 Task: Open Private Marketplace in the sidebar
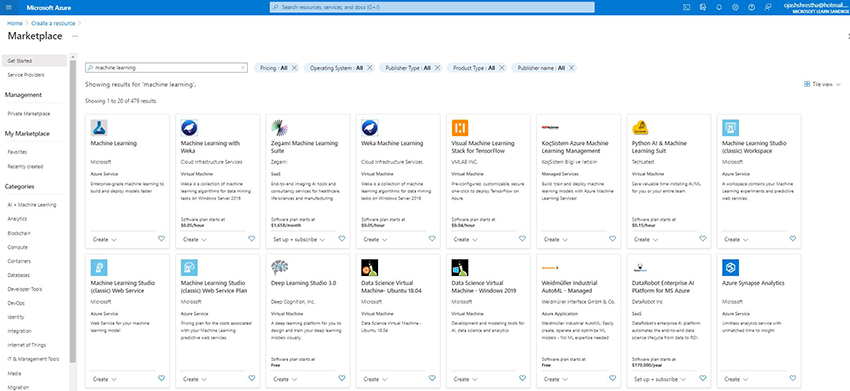coord(29,114)
